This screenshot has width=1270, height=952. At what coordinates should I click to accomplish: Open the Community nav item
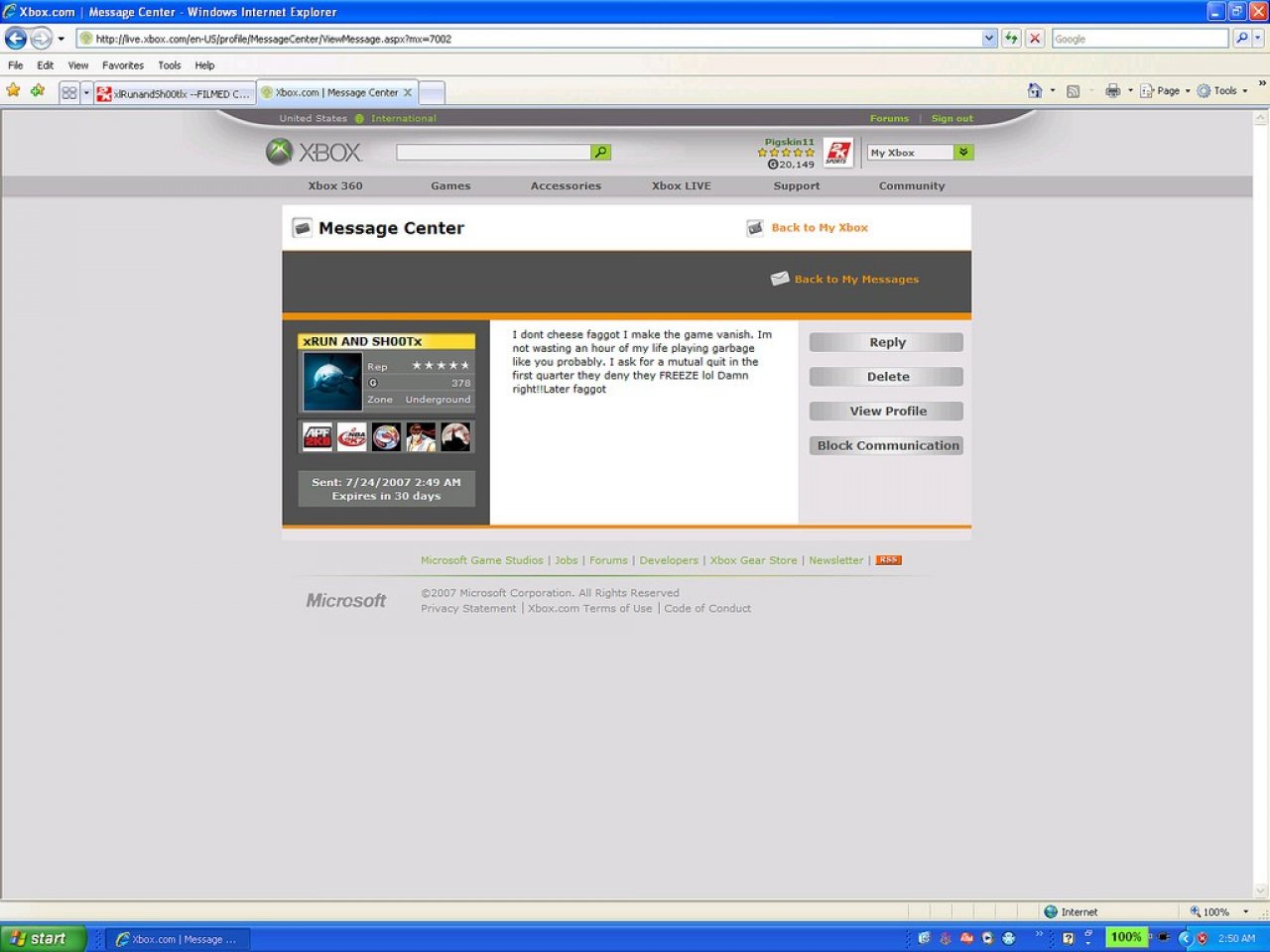(912, 185)
